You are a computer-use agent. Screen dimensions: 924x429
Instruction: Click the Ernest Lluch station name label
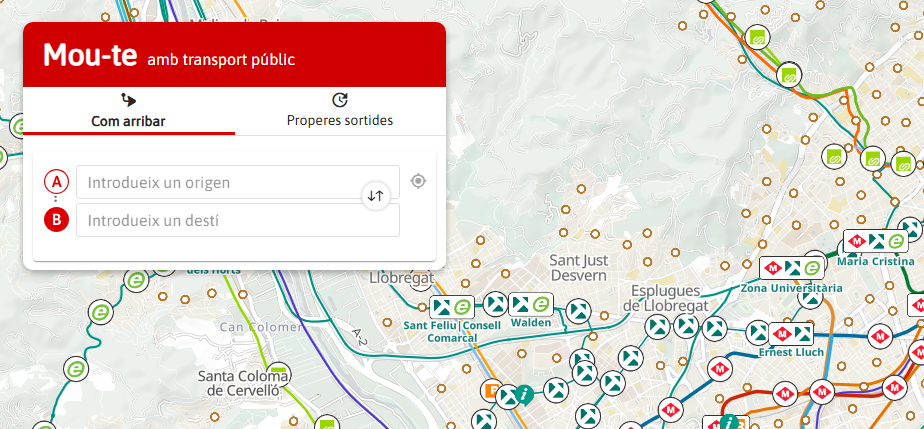coord(789,352)
